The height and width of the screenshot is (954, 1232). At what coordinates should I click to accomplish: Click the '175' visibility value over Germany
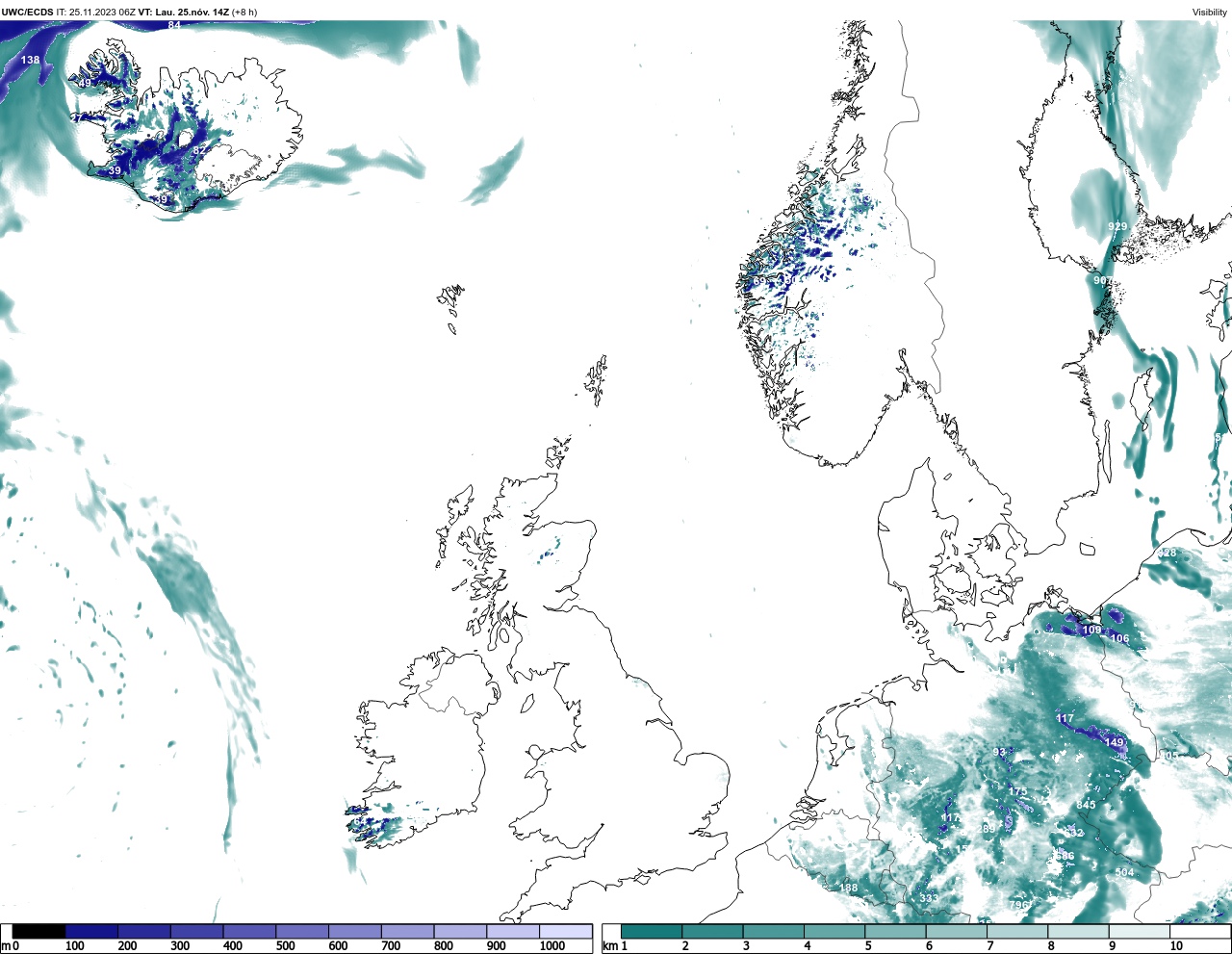tap(1017, 791)
